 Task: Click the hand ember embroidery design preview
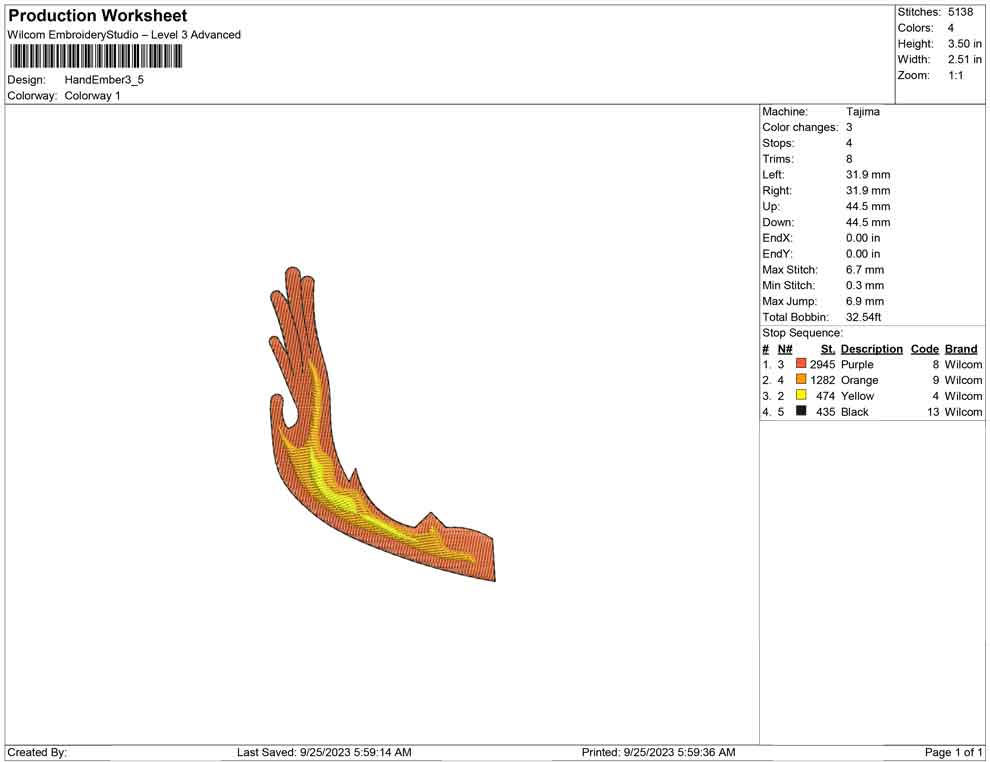pos(381,424)
